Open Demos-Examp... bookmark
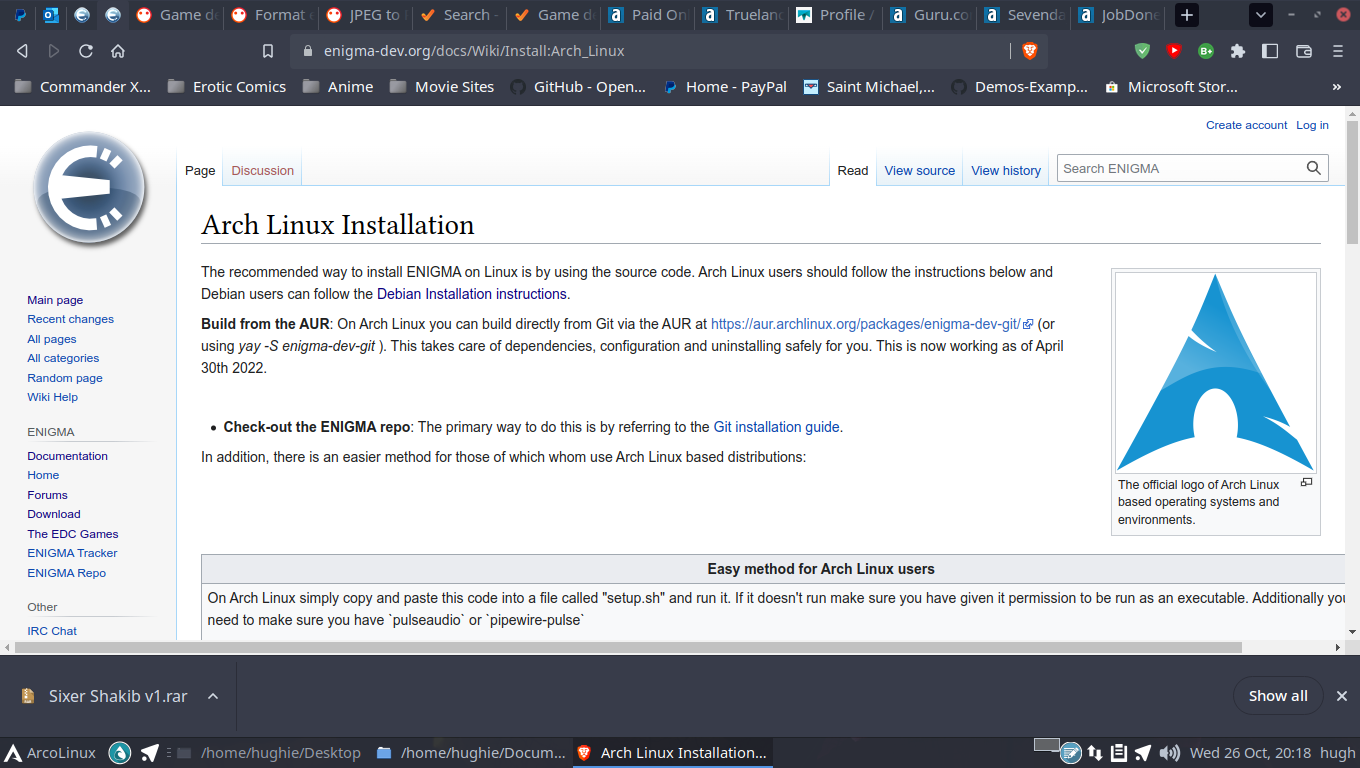 (x=1019, y=87)
